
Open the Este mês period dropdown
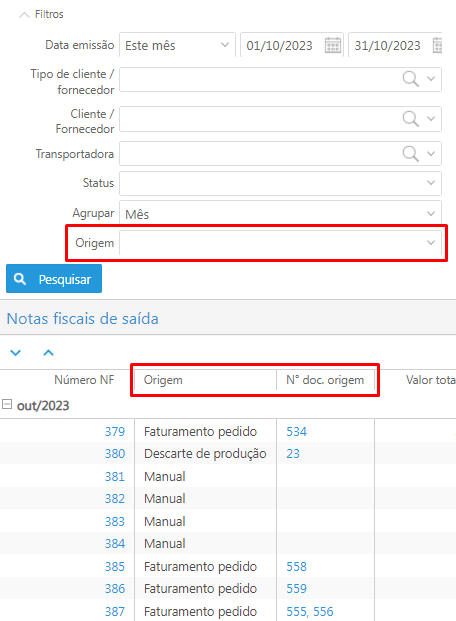(177, 45)
